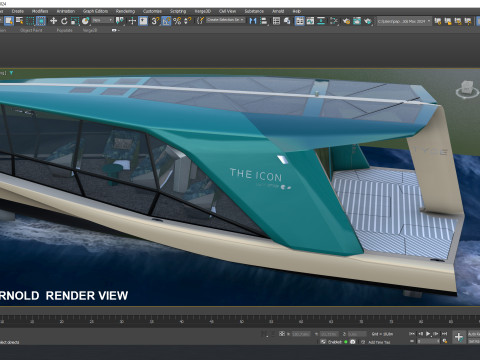480x360 pixels.
Task: Open the Verge3D menu
Action: 203,11
